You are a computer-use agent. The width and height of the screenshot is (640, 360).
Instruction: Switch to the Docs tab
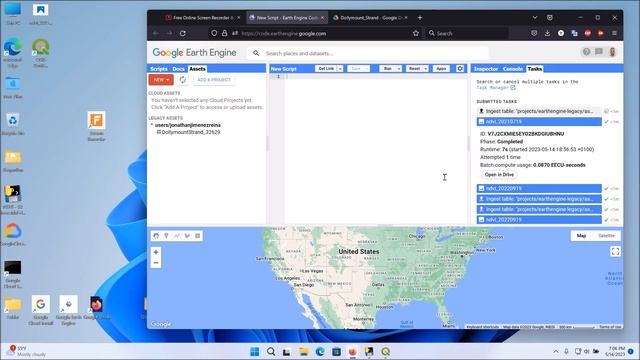pos(178,69)
